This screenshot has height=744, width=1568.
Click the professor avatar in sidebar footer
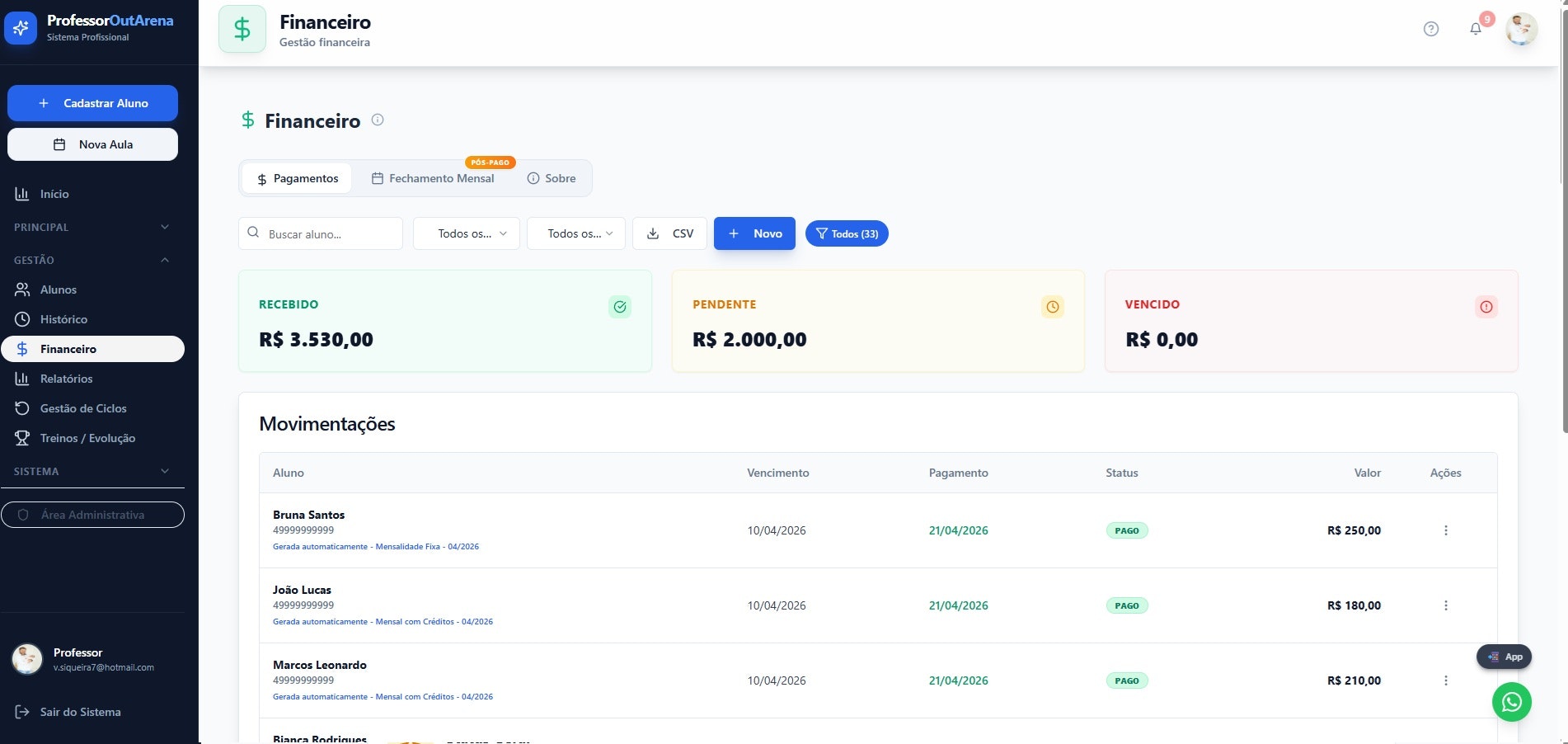click(x=27, y=659)
